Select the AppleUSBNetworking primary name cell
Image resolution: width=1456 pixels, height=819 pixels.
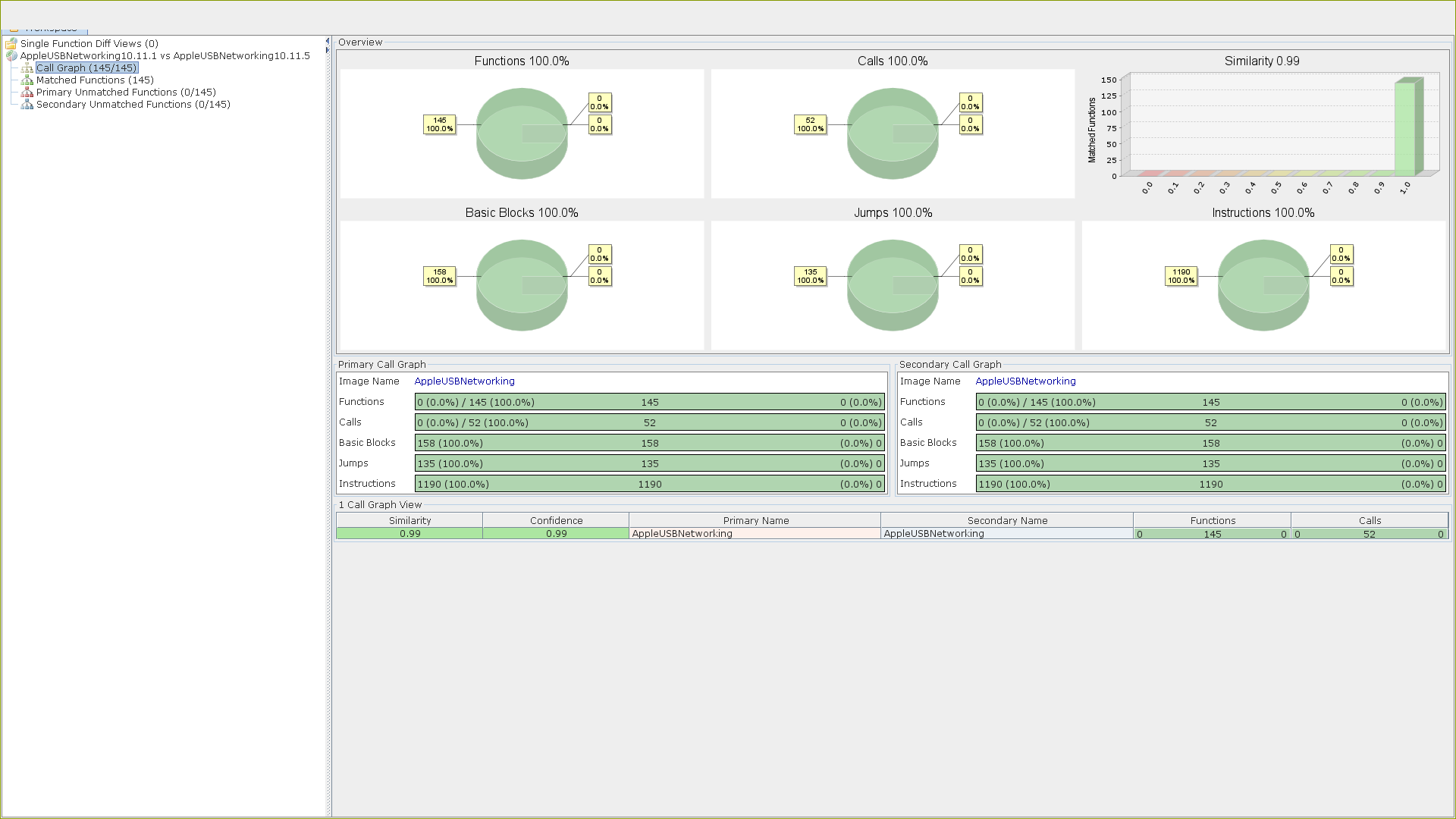(755, 534)
